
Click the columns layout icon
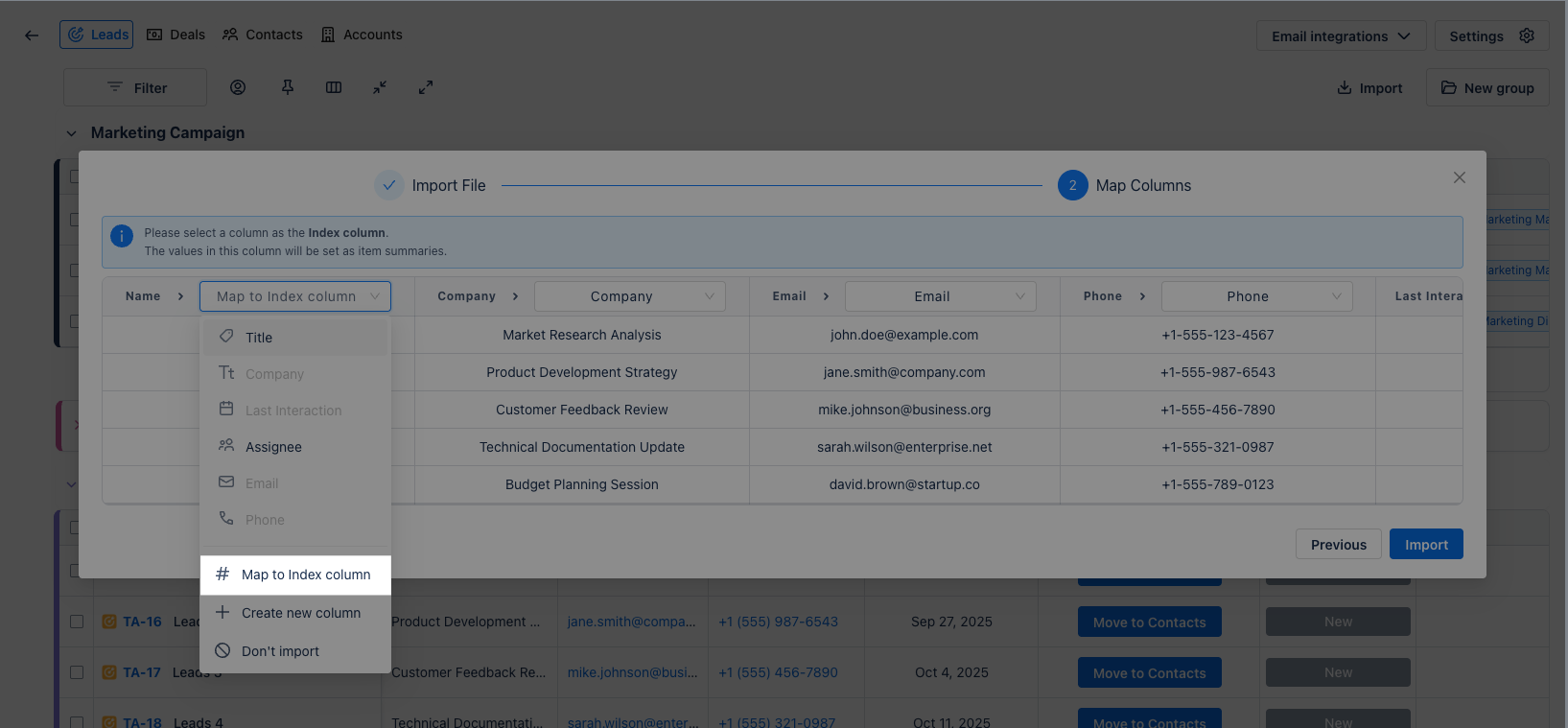point(334,87)
